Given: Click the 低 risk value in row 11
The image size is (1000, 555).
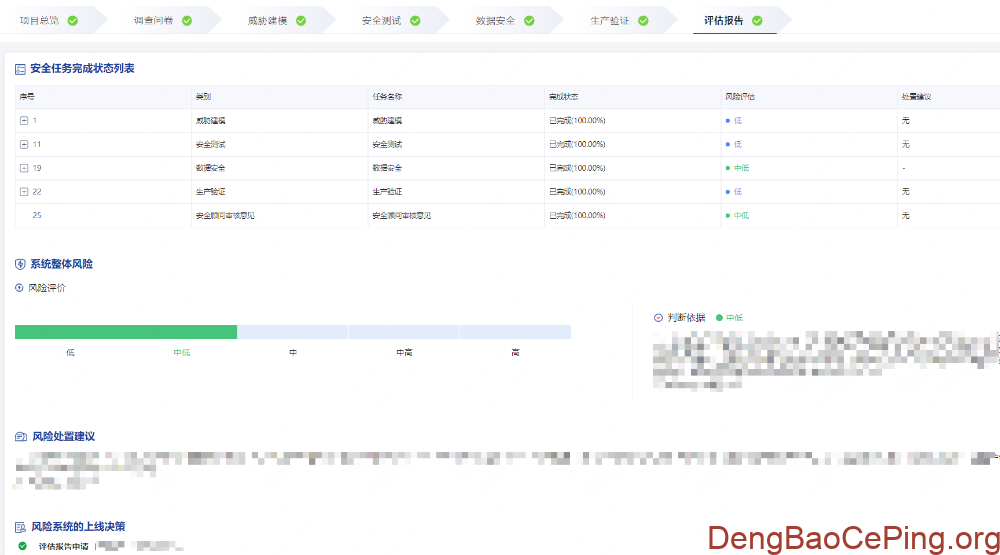Looking at the screenshot, I should (738, 144).
